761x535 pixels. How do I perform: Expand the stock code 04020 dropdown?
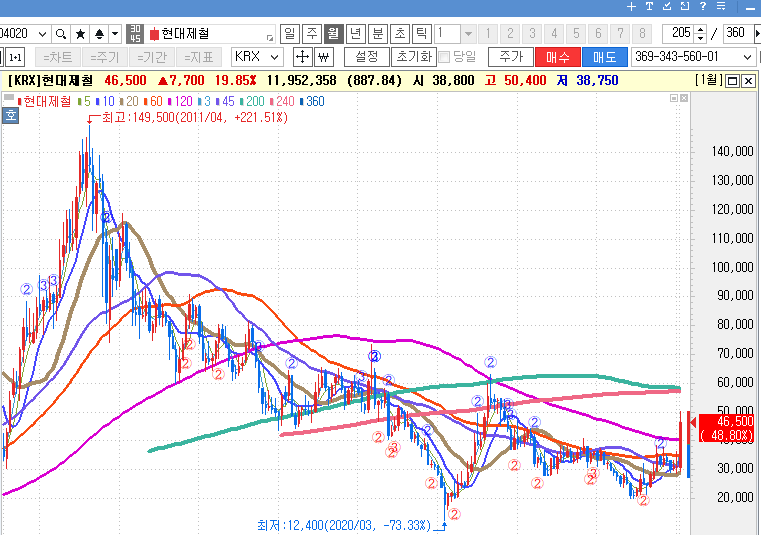[42, 34]
